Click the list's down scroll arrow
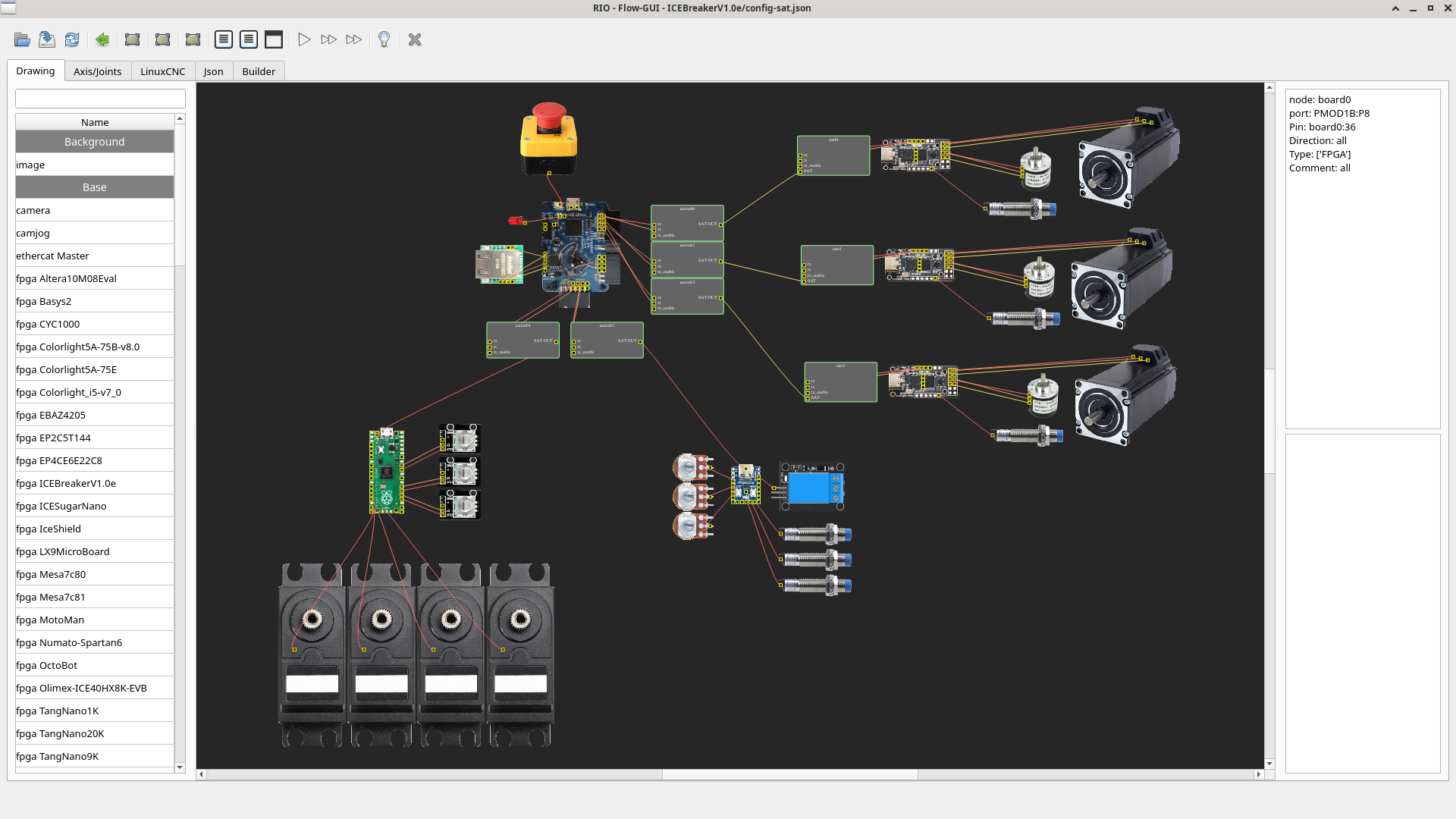The width and height of the screenshot is (1456, 819). (x=180, y=767)
